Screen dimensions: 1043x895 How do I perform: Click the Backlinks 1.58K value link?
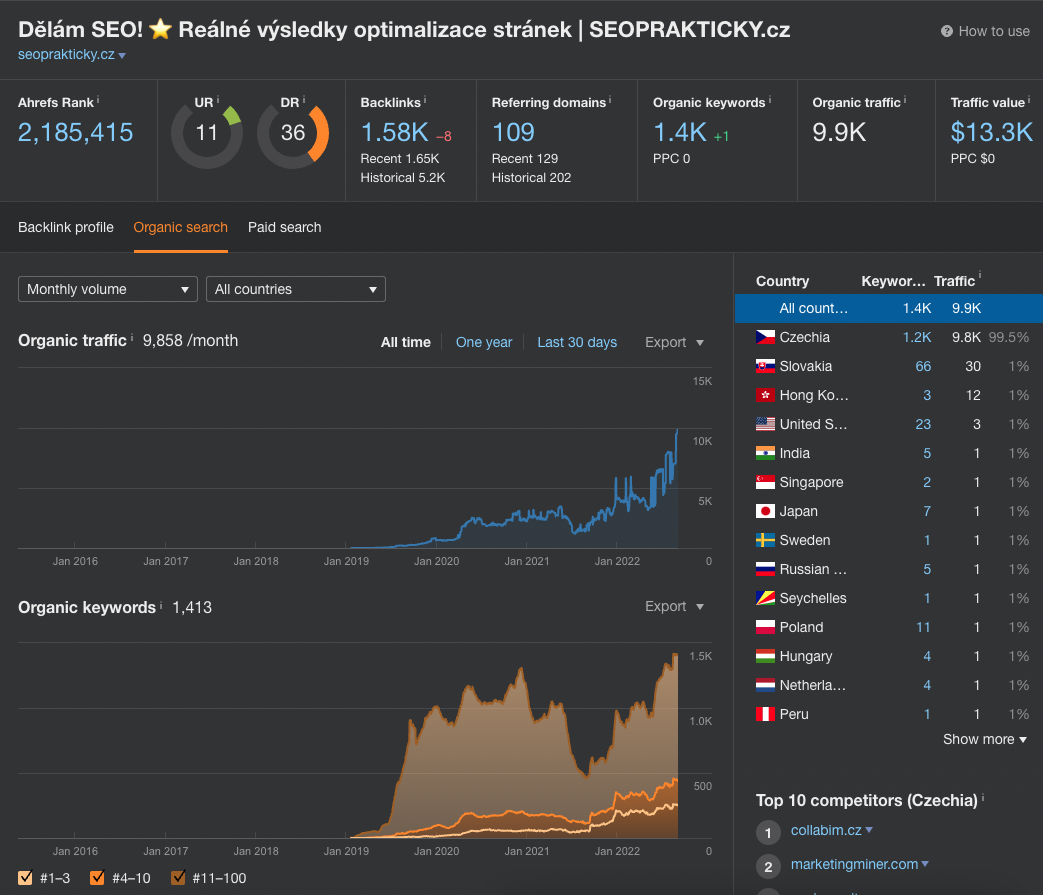pyautogui.click(x=394, y=132)
